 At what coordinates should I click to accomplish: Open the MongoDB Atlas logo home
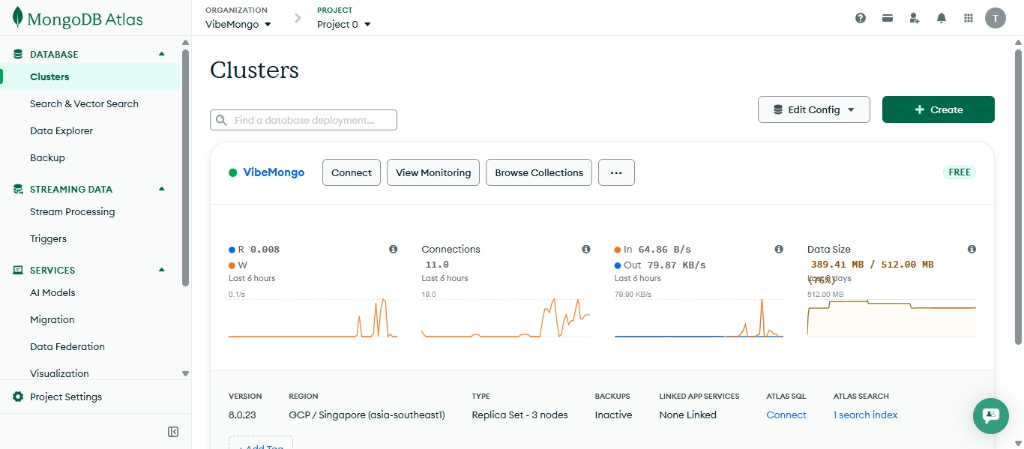pos(77,19)
